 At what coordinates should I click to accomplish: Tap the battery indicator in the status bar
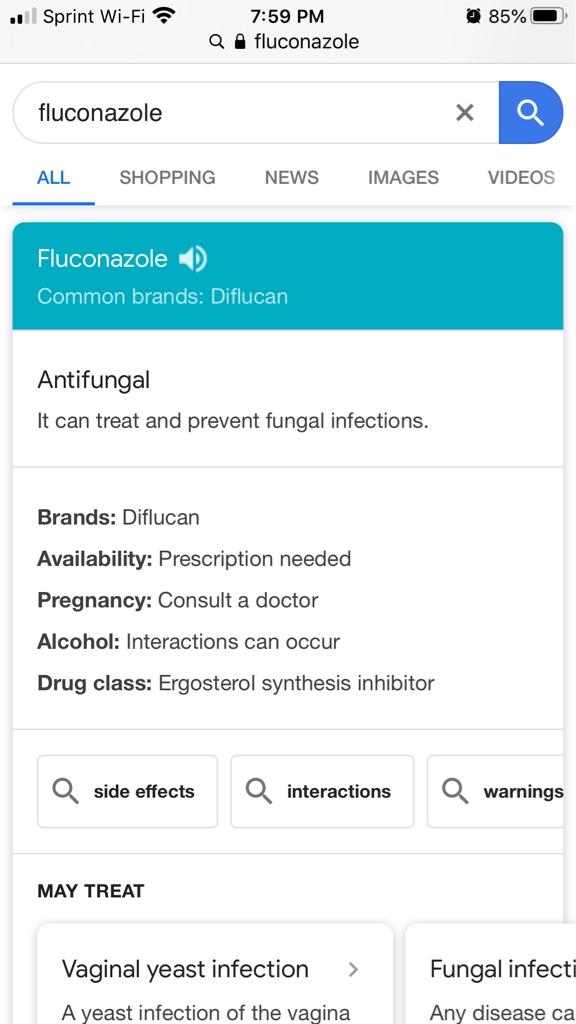tap(548, 16)
